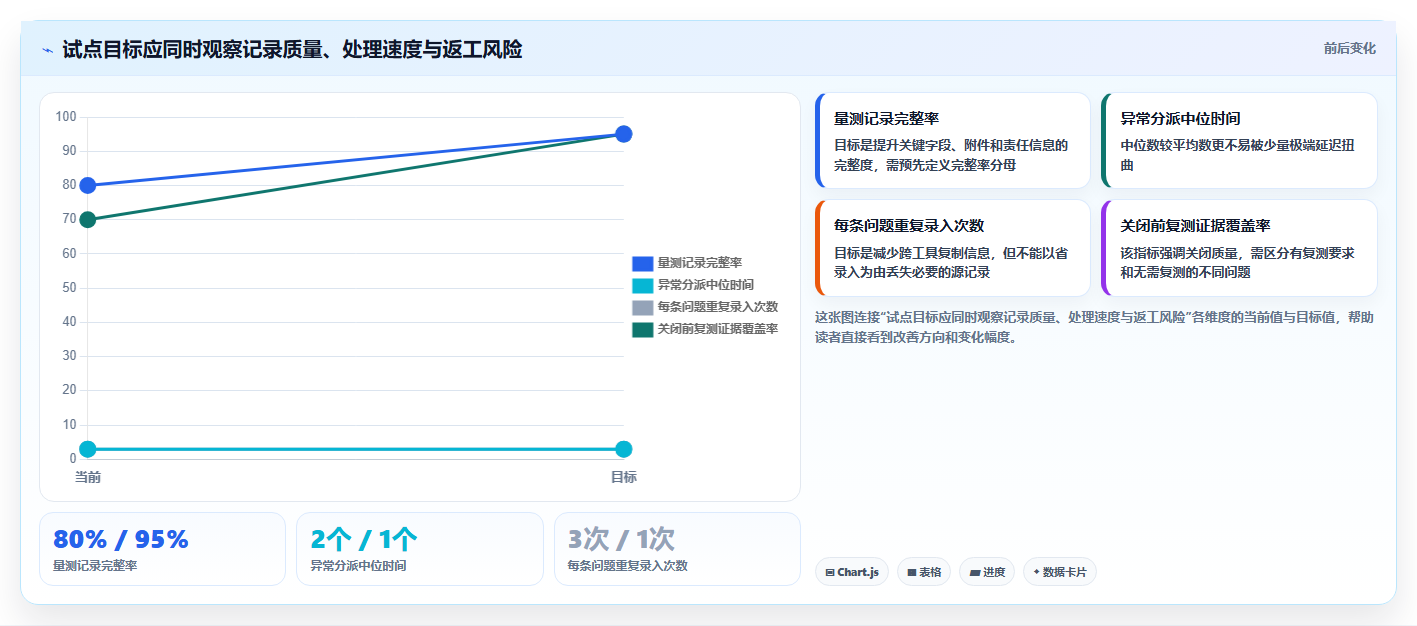Click the blue data point at 80
The image size is (1417, 626).
(x=88, y=185)
